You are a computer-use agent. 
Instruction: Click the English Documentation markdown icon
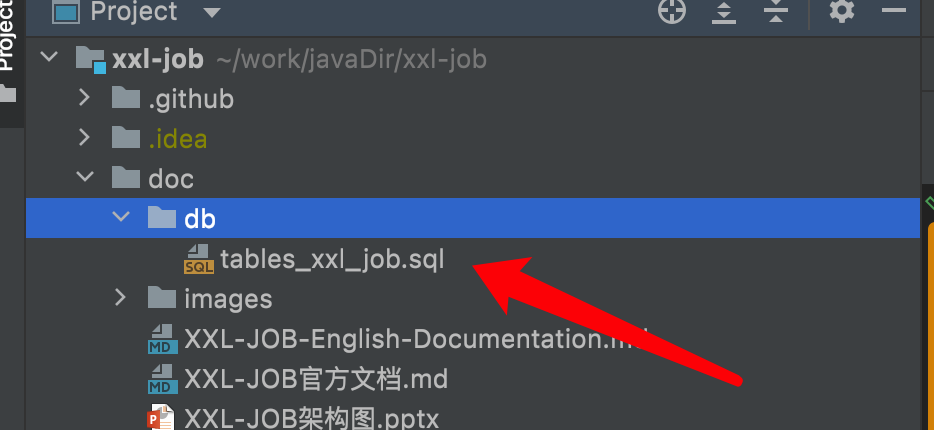pos(161,340)
